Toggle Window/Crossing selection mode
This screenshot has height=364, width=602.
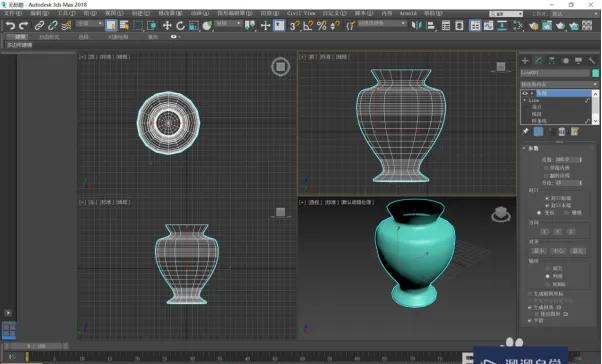151,26
